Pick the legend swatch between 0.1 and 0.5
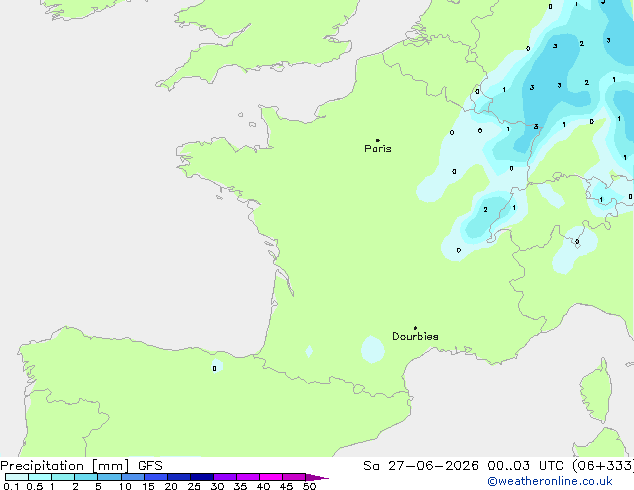 tap(17, 477)
